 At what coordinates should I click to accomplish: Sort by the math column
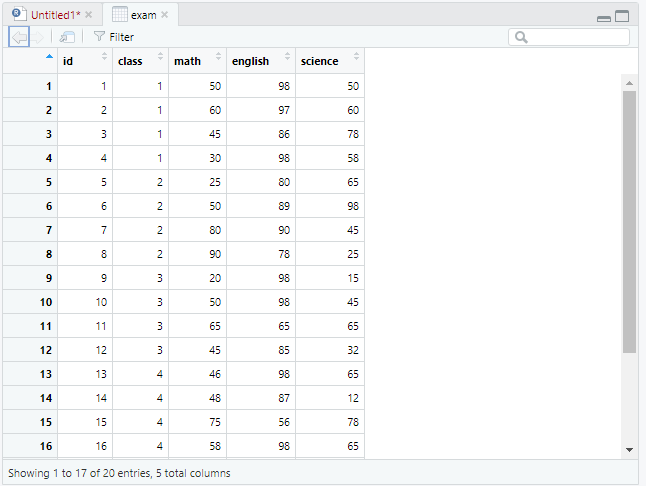click(x=198, y=61)
